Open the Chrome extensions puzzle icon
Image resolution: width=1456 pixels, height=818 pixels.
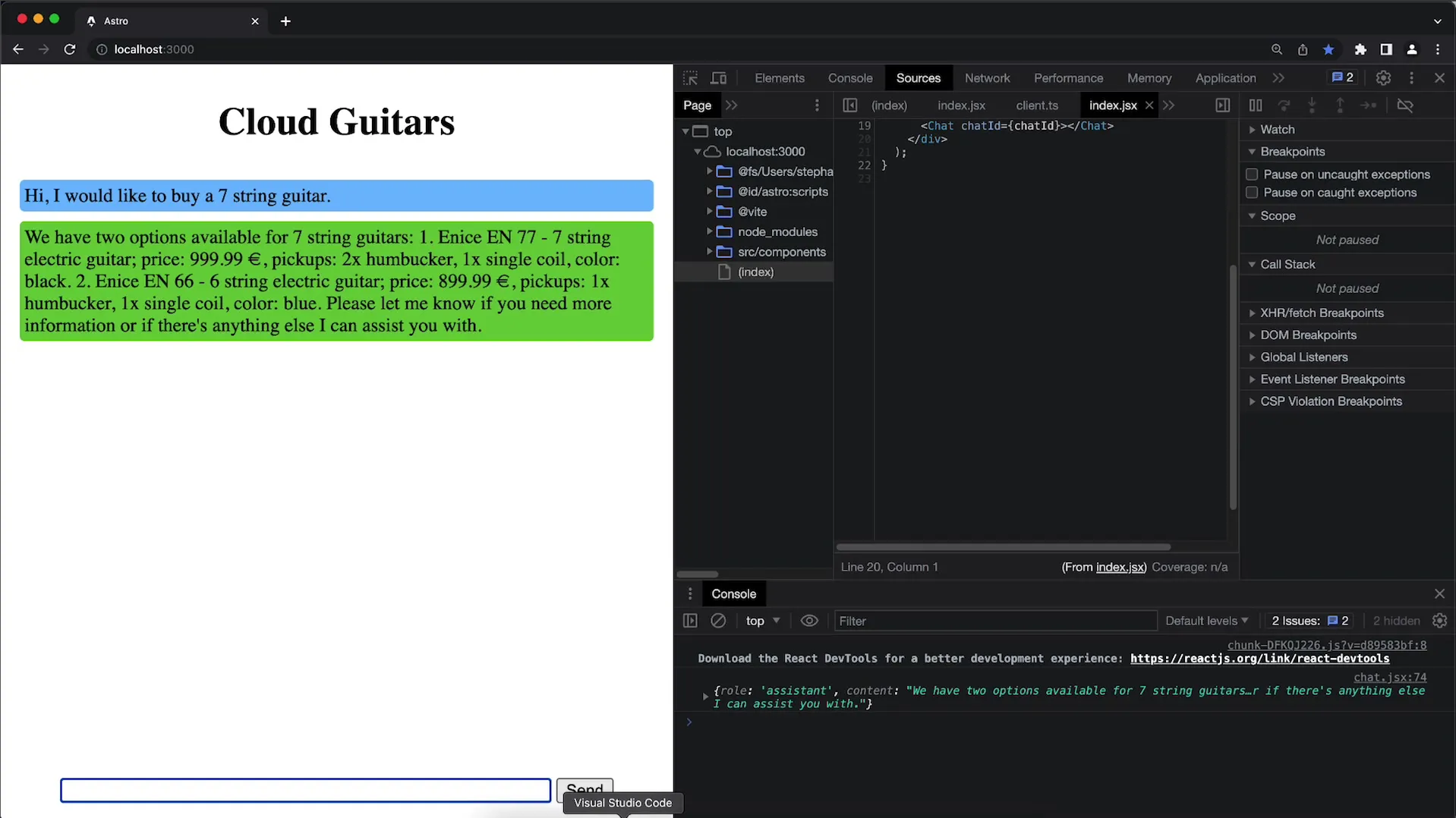point(1360,49)
